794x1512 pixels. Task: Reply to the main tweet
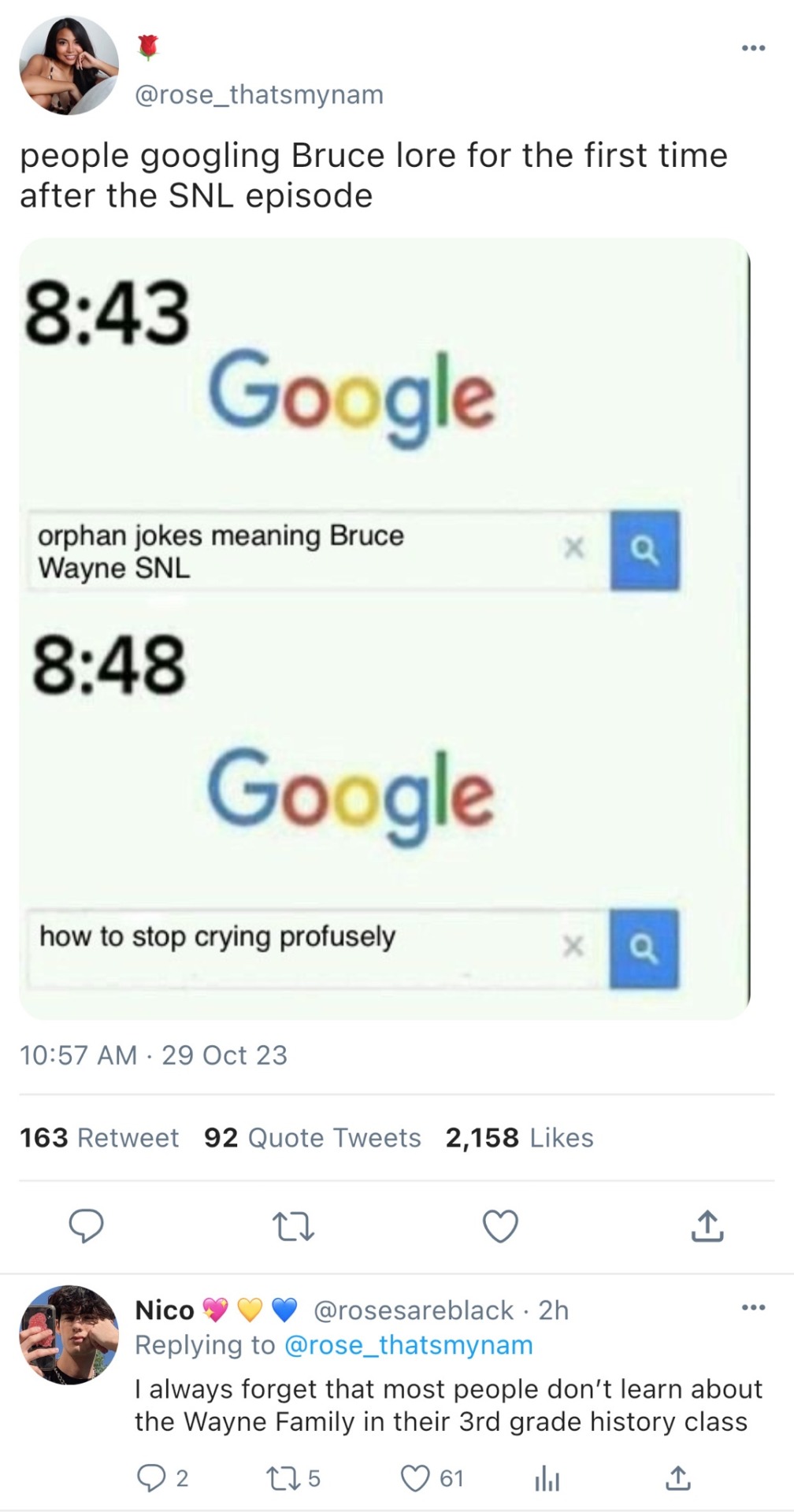(87, 1225)
